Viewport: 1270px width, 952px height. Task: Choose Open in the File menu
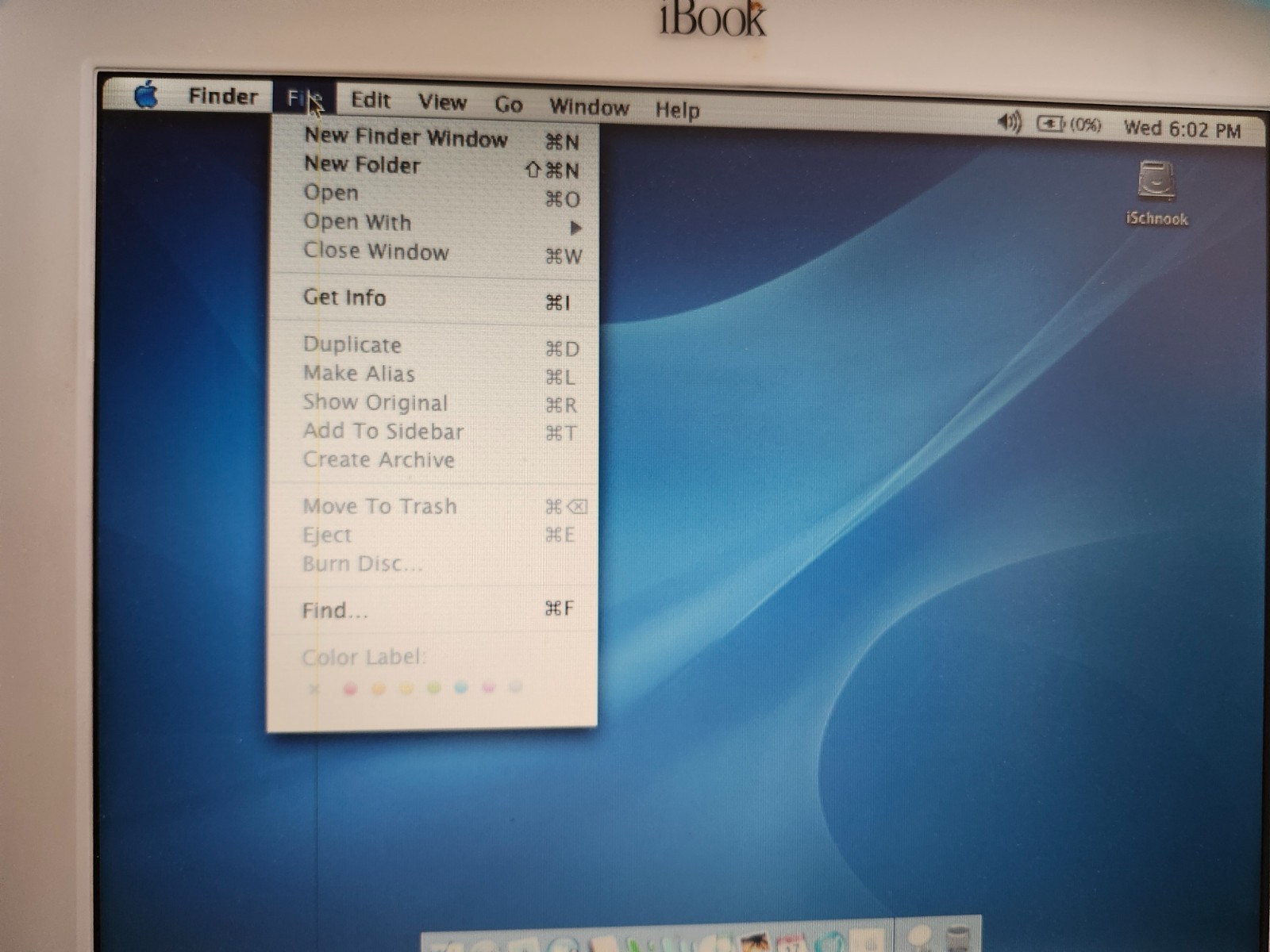coord(433,195)
